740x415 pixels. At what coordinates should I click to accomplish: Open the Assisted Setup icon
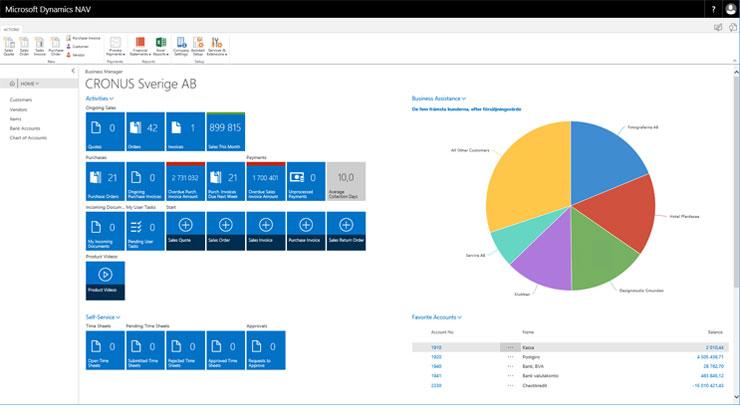point(196,44)
